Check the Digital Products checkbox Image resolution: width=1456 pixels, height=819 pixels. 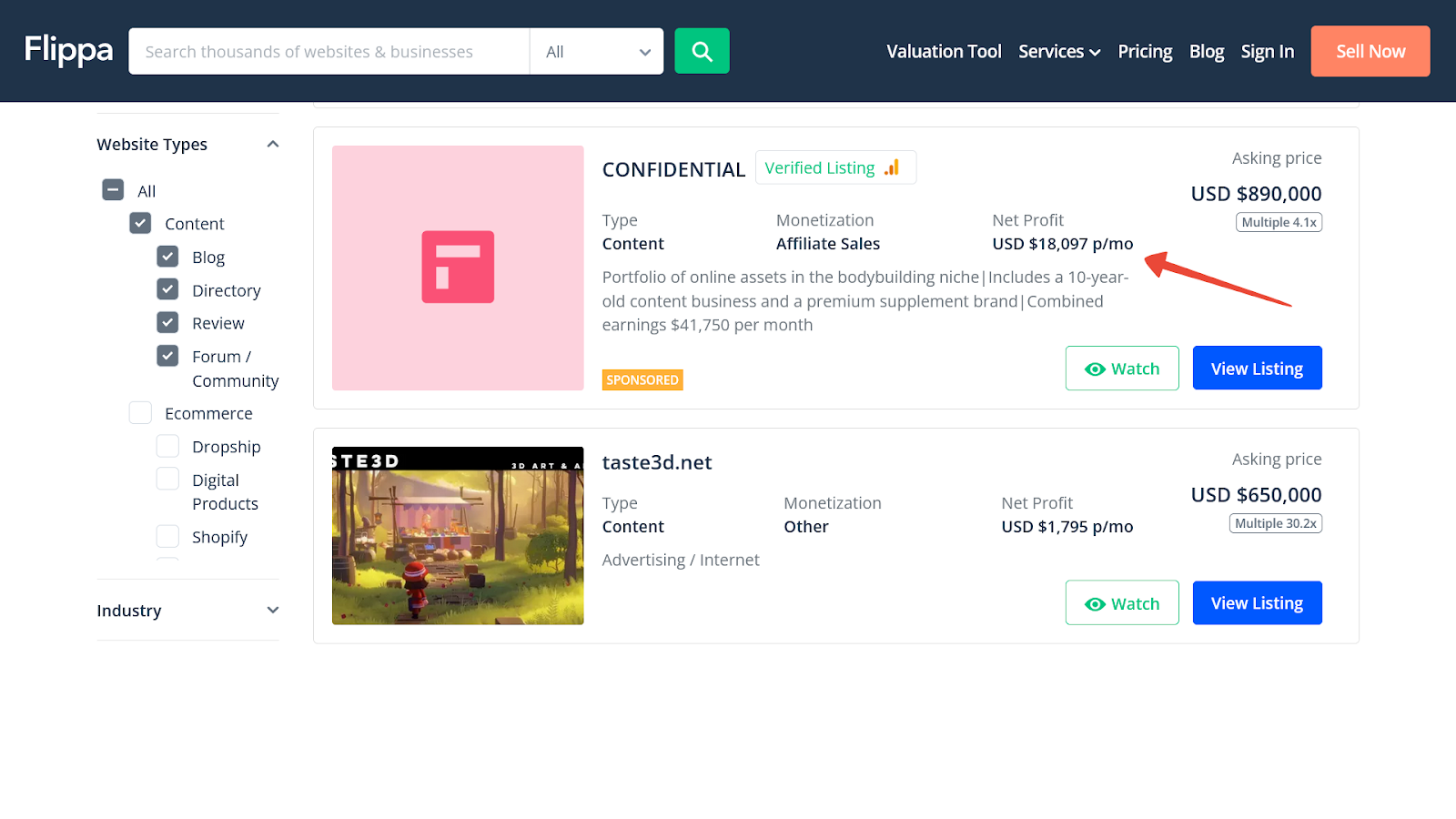(167, 479)
